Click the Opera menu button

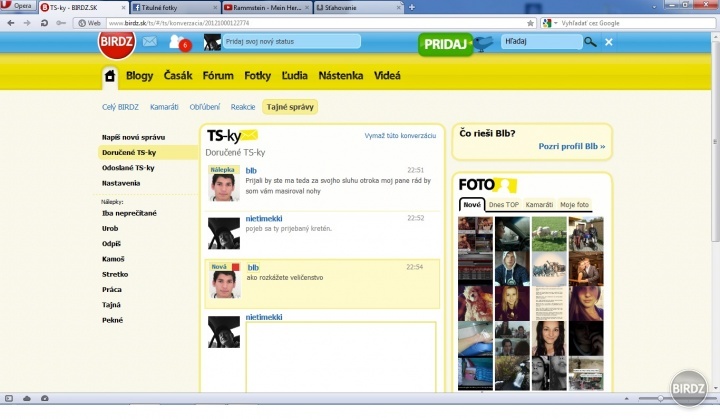click(x=18, y=6)
